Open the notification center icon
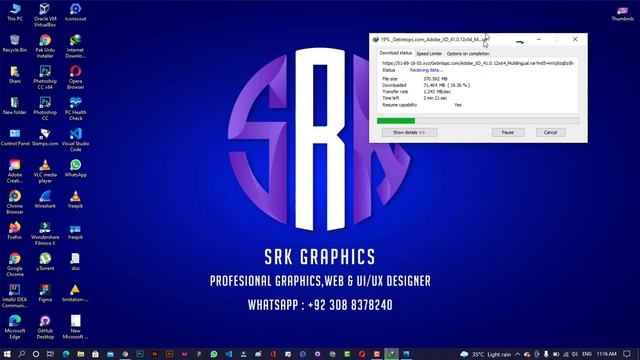This screenshot has height=360, width=640. click(x=627, y=354)
